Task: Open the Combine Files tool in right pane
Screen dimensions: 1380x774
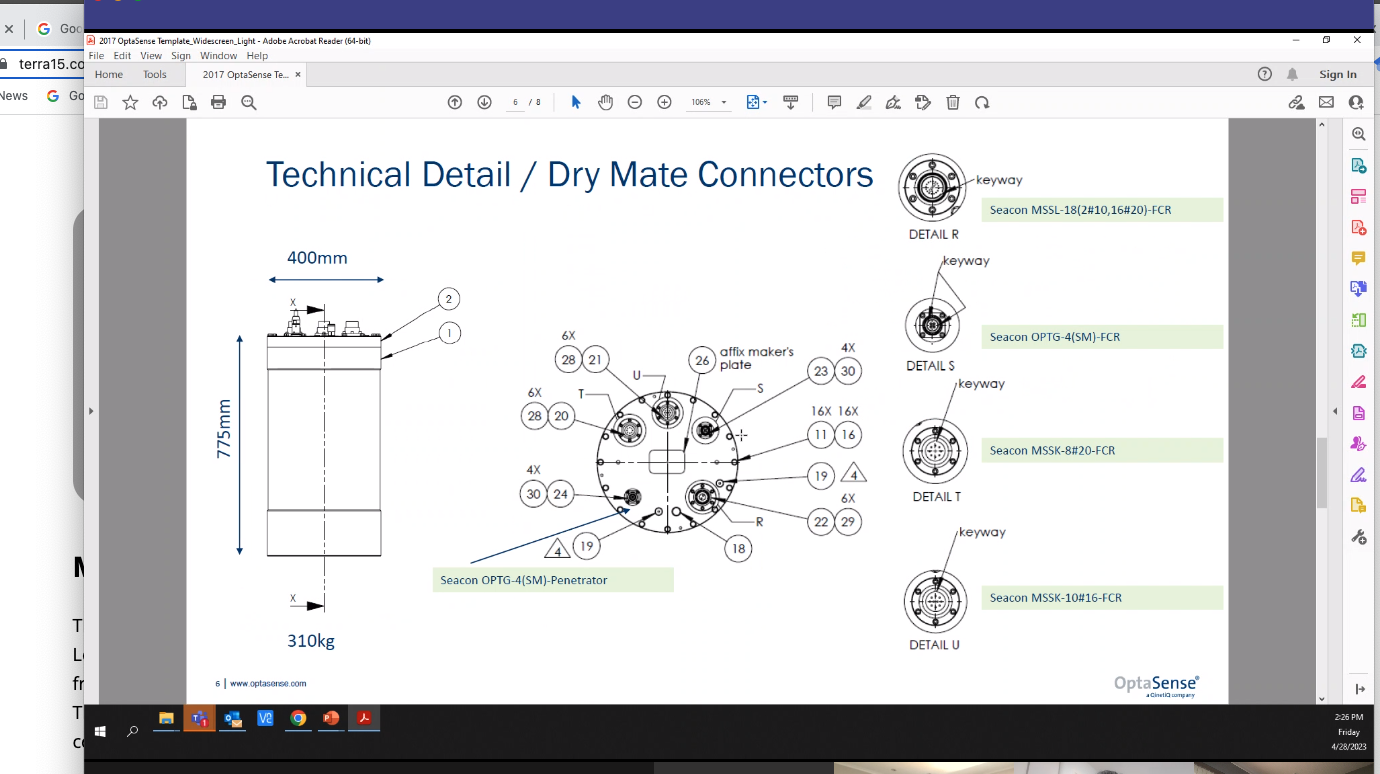Action: pos(1358,289)
